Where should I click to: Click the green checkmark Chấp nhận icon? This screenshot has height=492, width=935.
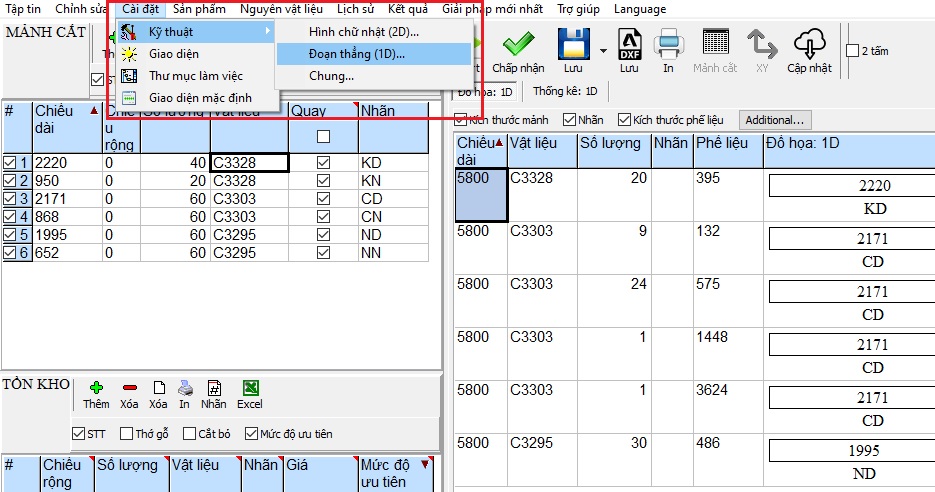[x=516, y=45]
